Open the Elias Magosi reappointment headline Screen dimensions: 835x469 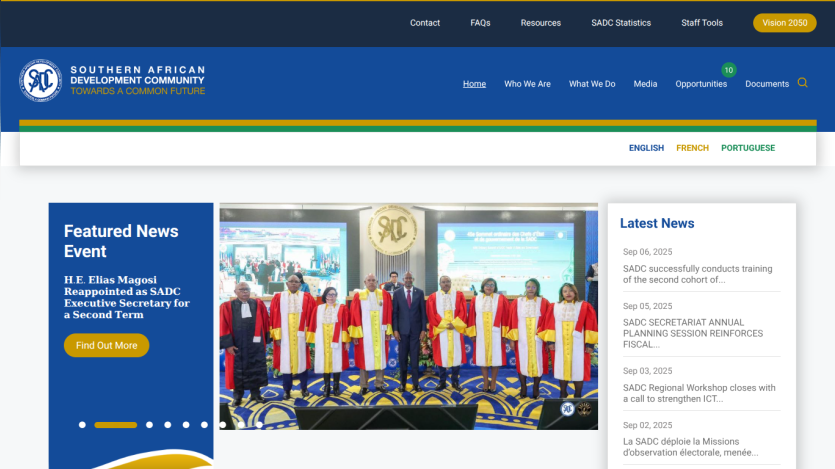point(127,297)
